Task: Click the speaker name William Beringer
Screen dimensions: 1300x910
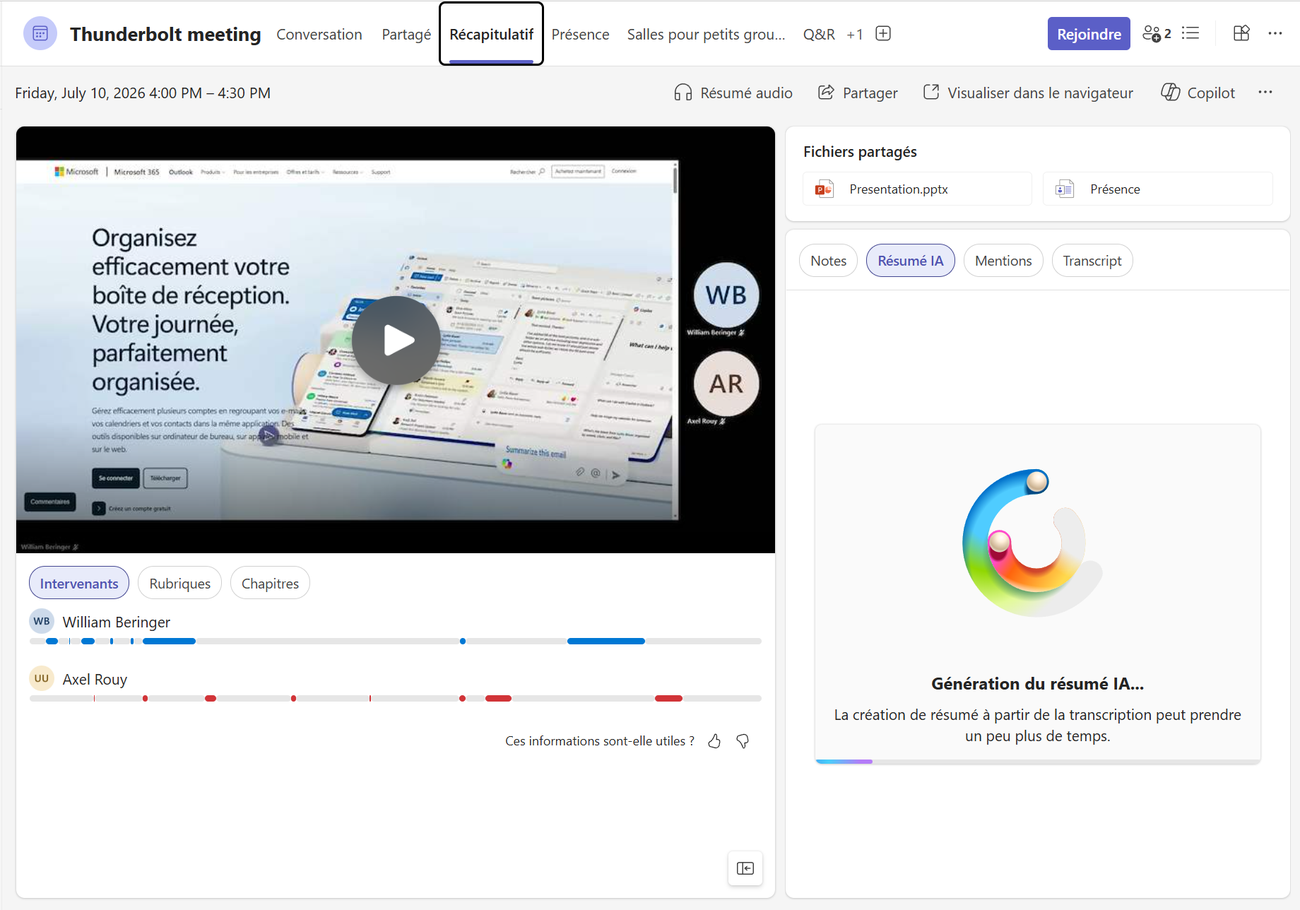Action: tap(116, 622)
